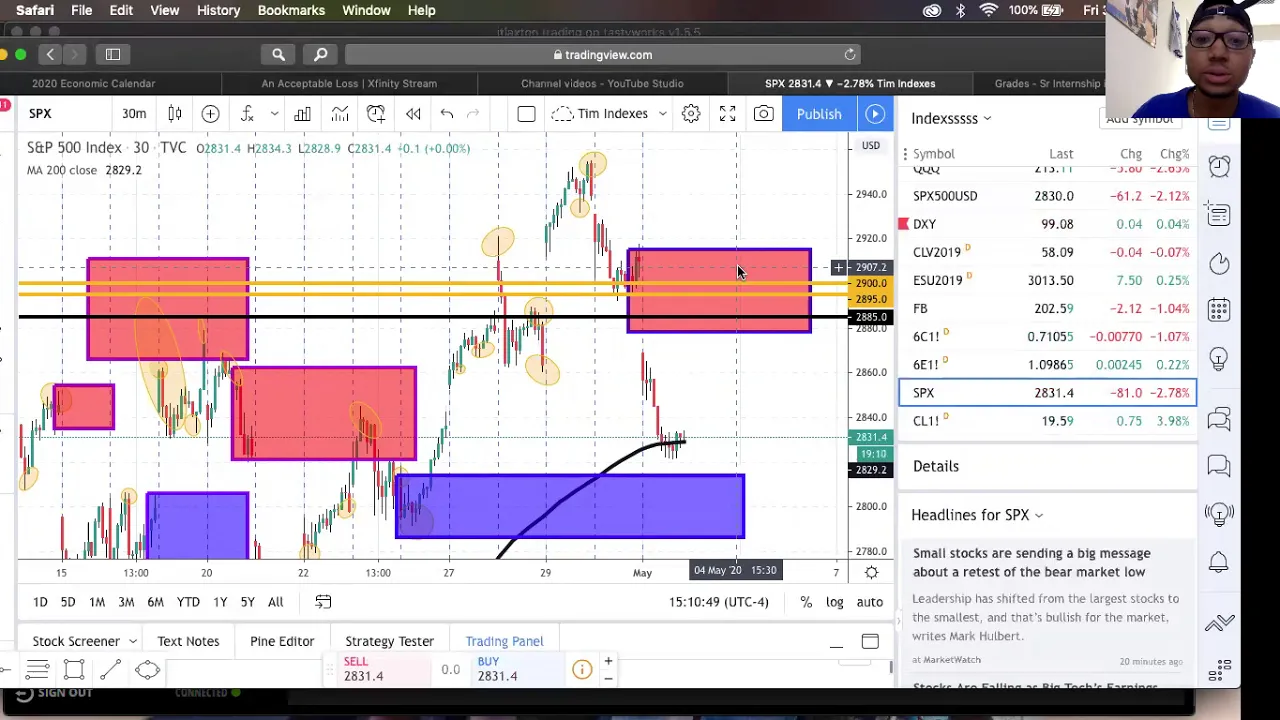Toggle the red flag on DXY row
The height and width of the screenshot is (720, 1280).
tap(903, 224)
